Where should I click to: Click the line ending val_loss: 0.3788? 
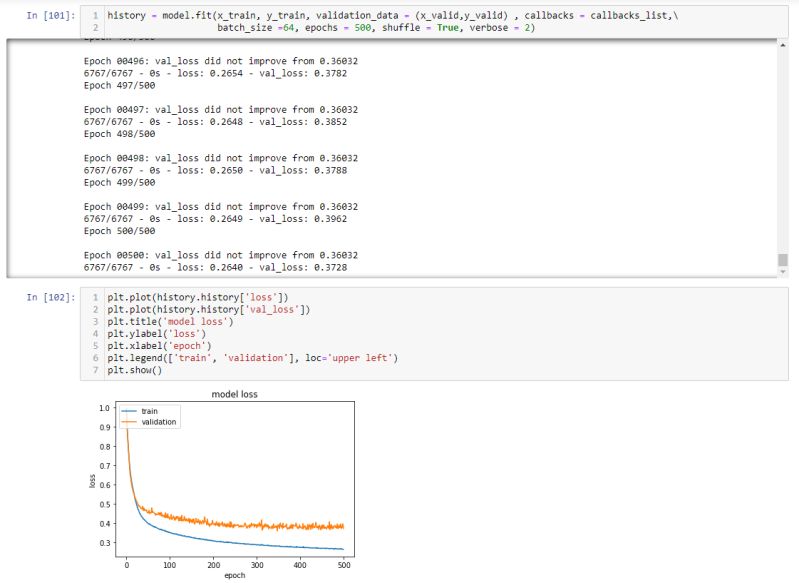pyautogui.click(x=215, y=170)
